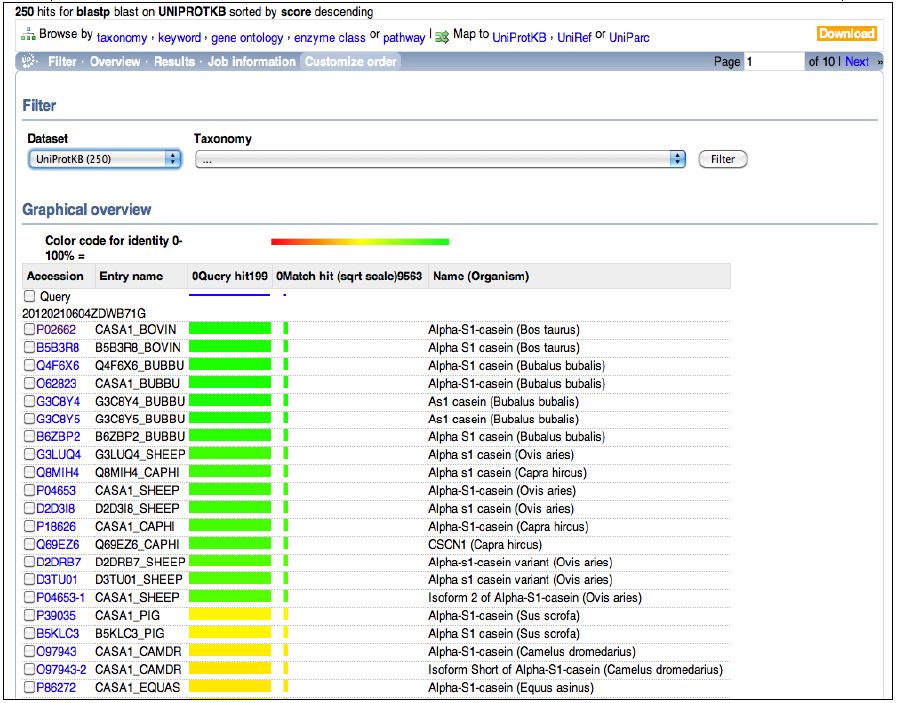901x703 pixels.
Task: Click the double-arrow icon after Next
Action: coord(880,62)
